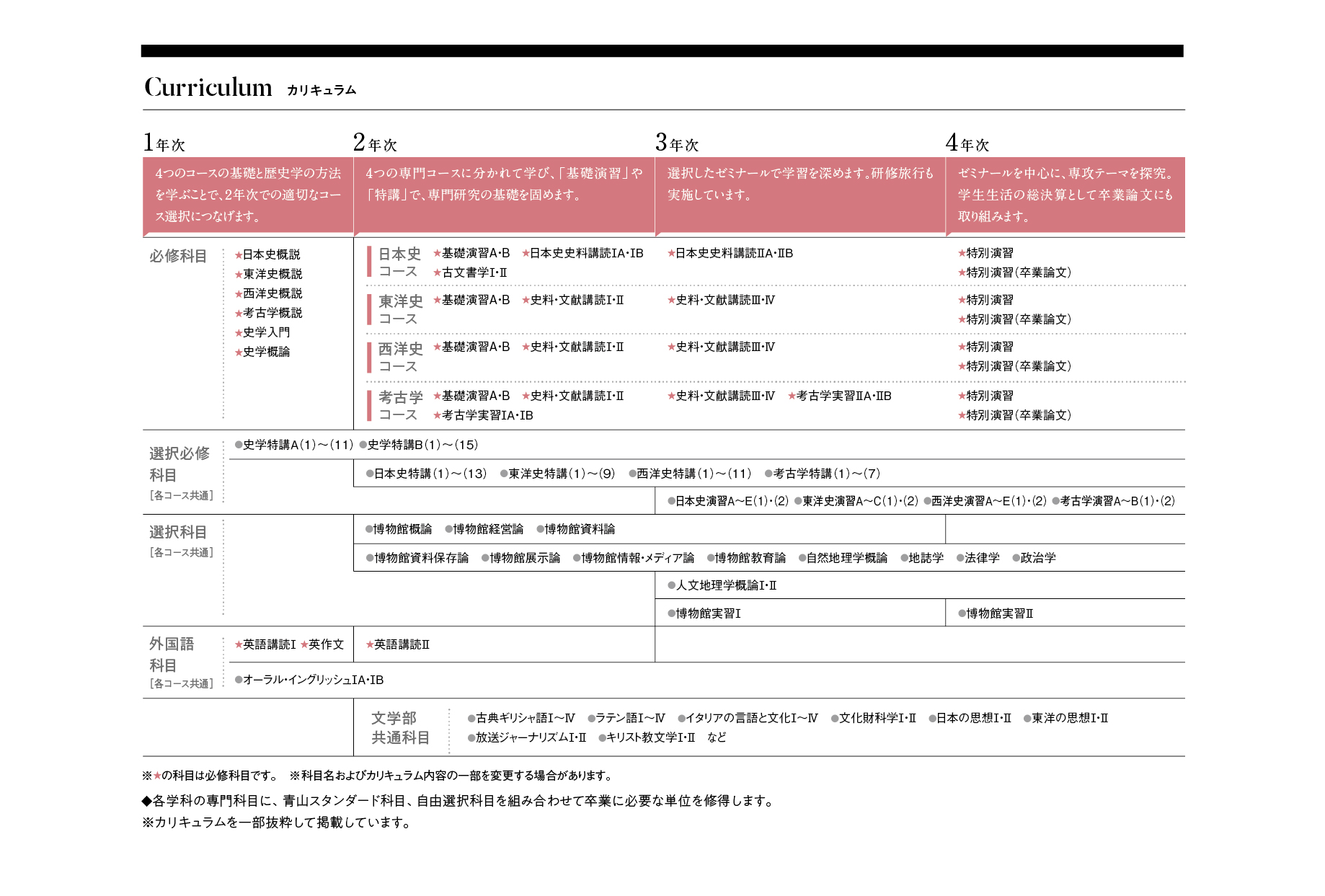The width and height of the screenshot is (1325, 896).
Task: Click the "選択必修科目" row label
Action: [x=180, y=464]
